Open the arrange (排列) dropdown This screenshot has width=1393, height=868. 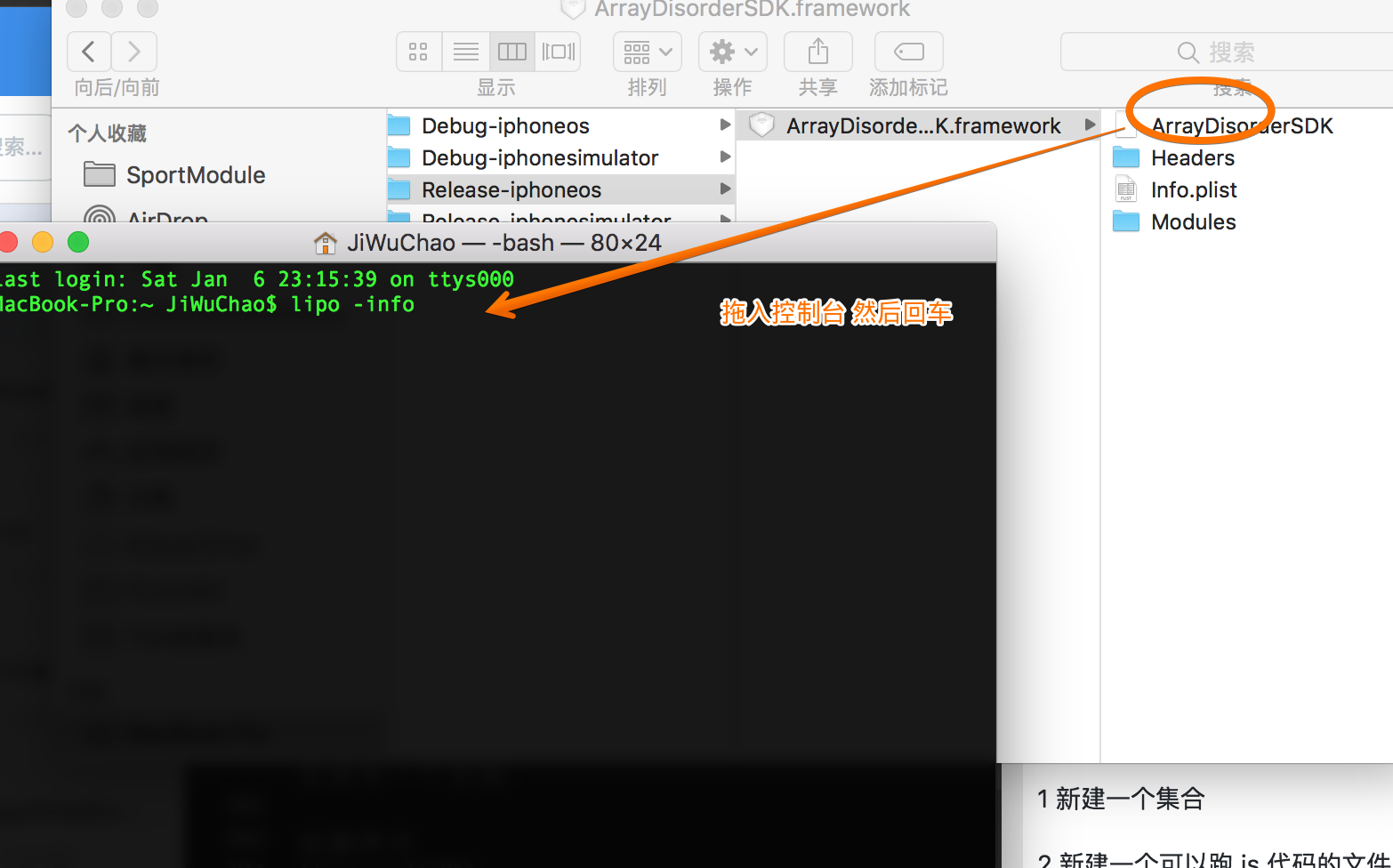(647, 52)
